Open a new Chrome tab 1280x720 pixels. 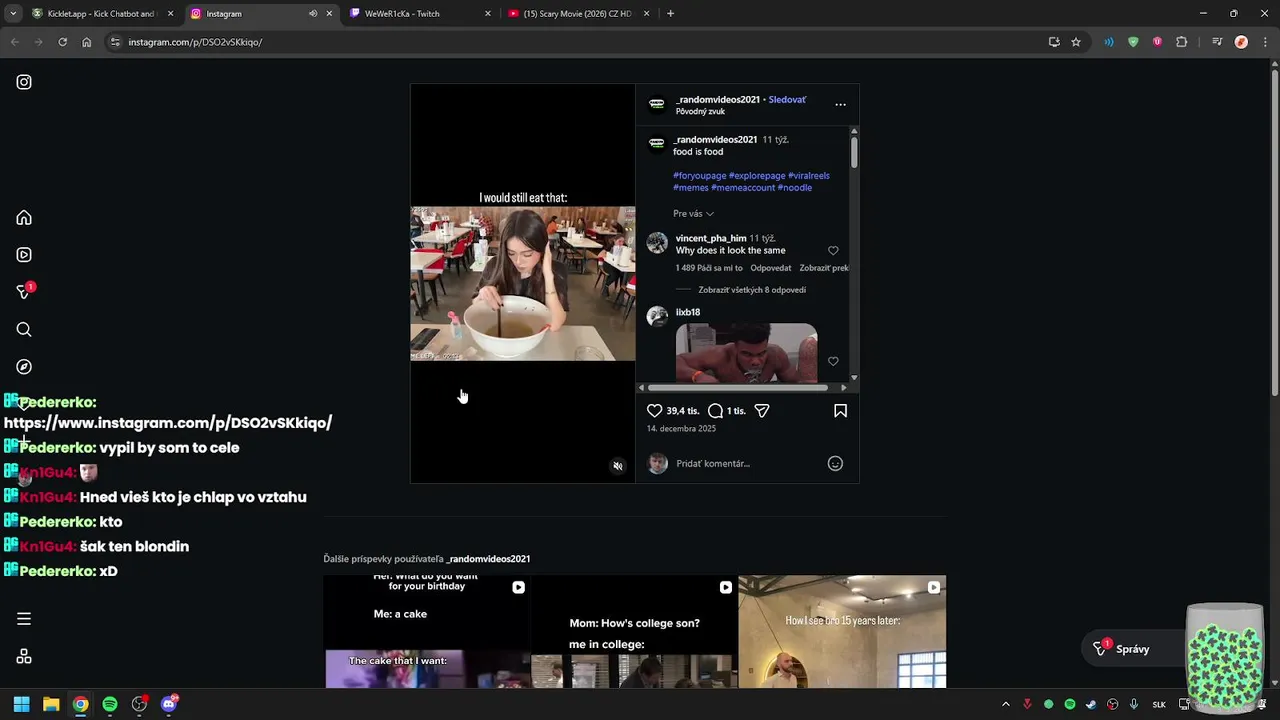point(670,14)
